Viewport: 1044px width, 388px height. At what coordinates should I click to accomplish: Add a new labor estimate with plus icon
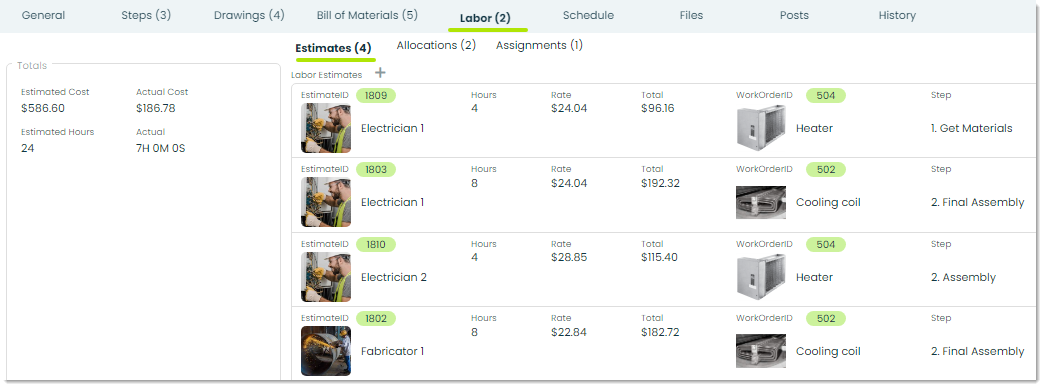(380, 73)
